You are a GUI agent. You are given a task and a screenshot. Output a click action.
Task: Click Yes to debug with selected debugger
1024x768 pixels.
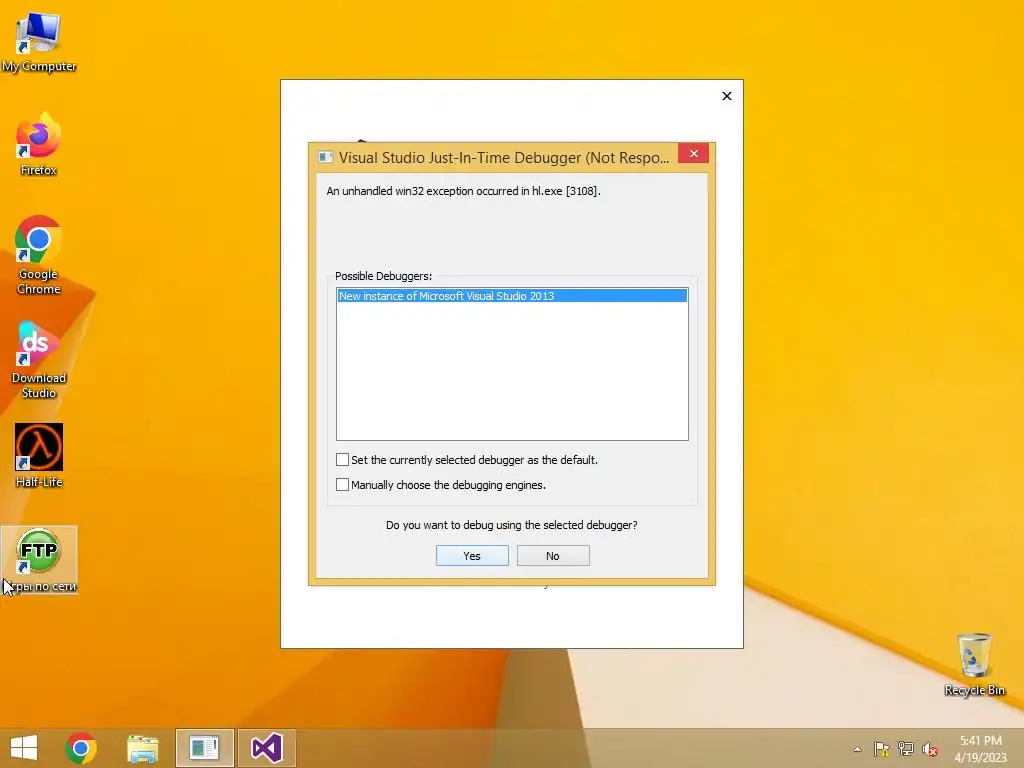(472, 556)
